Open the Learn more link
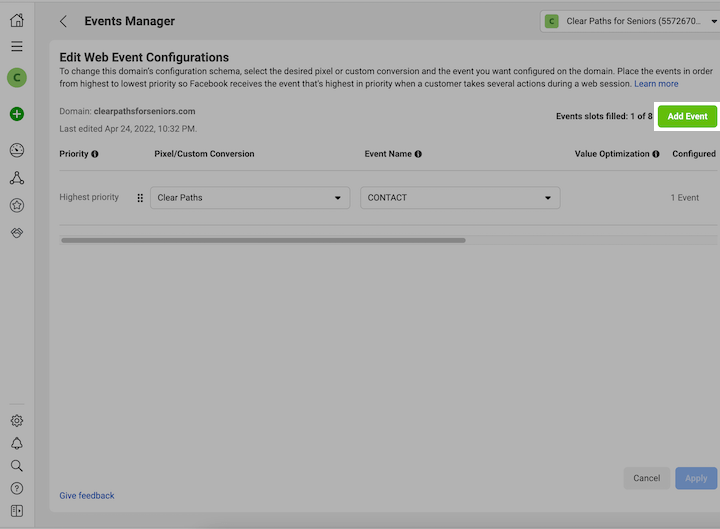 coord(656,84)
